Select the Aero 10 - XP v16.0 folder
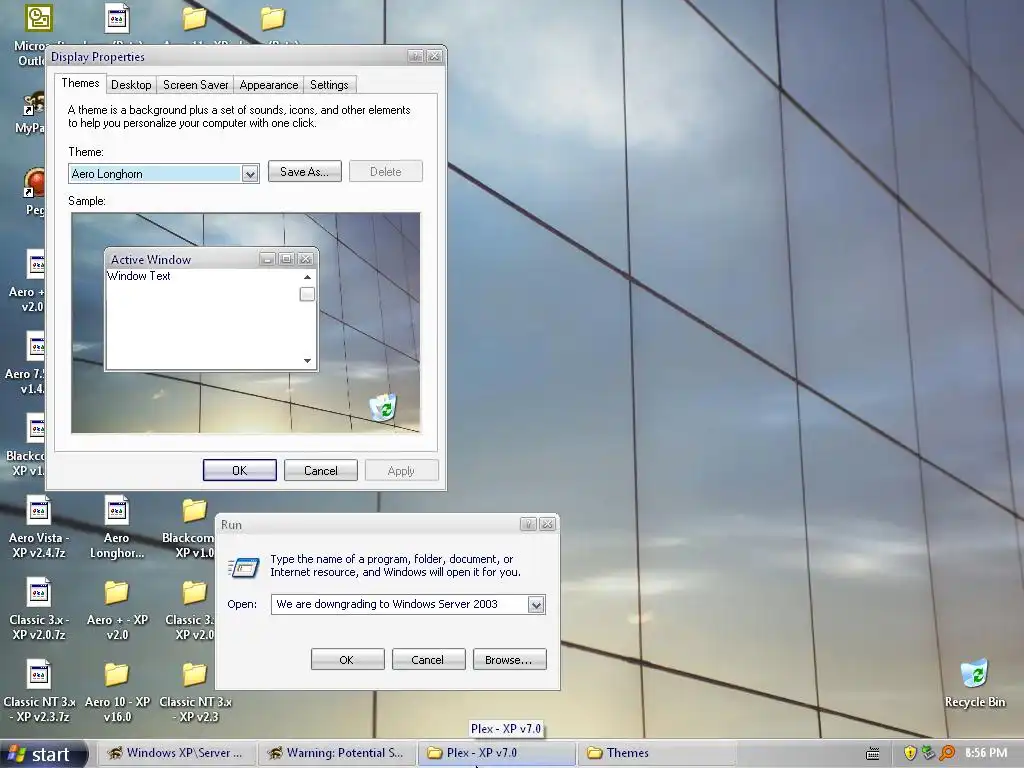1024x768 pixels. pyautogui.click(x=117, y=674)
